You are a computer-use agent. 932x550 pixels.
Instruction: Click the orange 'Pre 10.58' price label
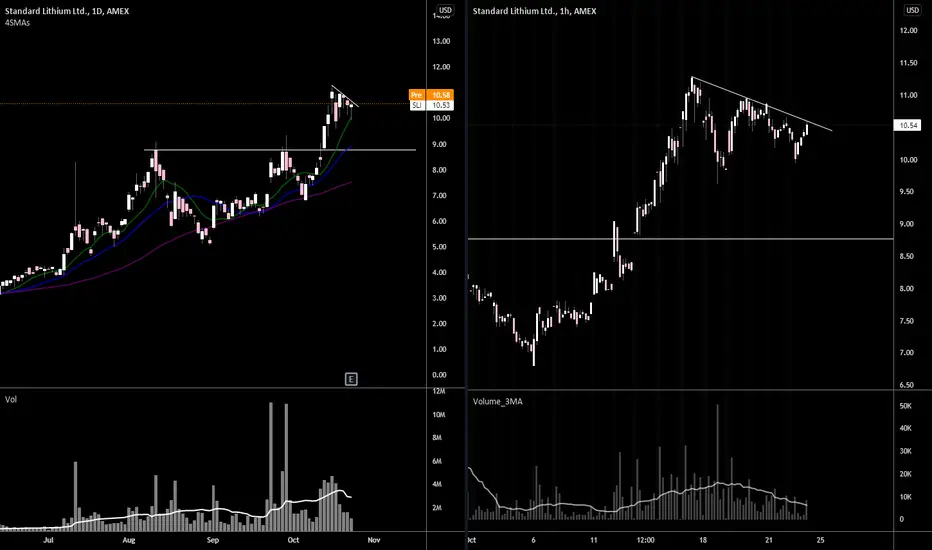point(431,95)
